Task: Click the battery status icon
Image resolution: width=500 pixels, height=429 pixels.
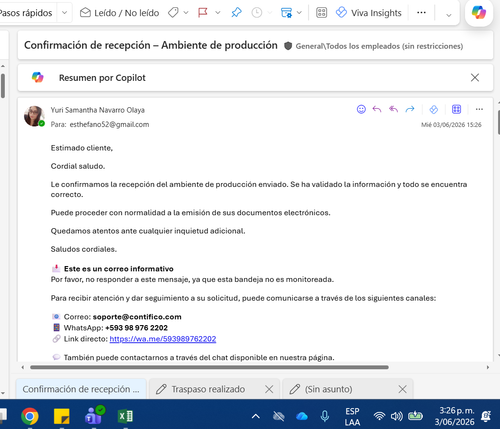Action: 415,416
